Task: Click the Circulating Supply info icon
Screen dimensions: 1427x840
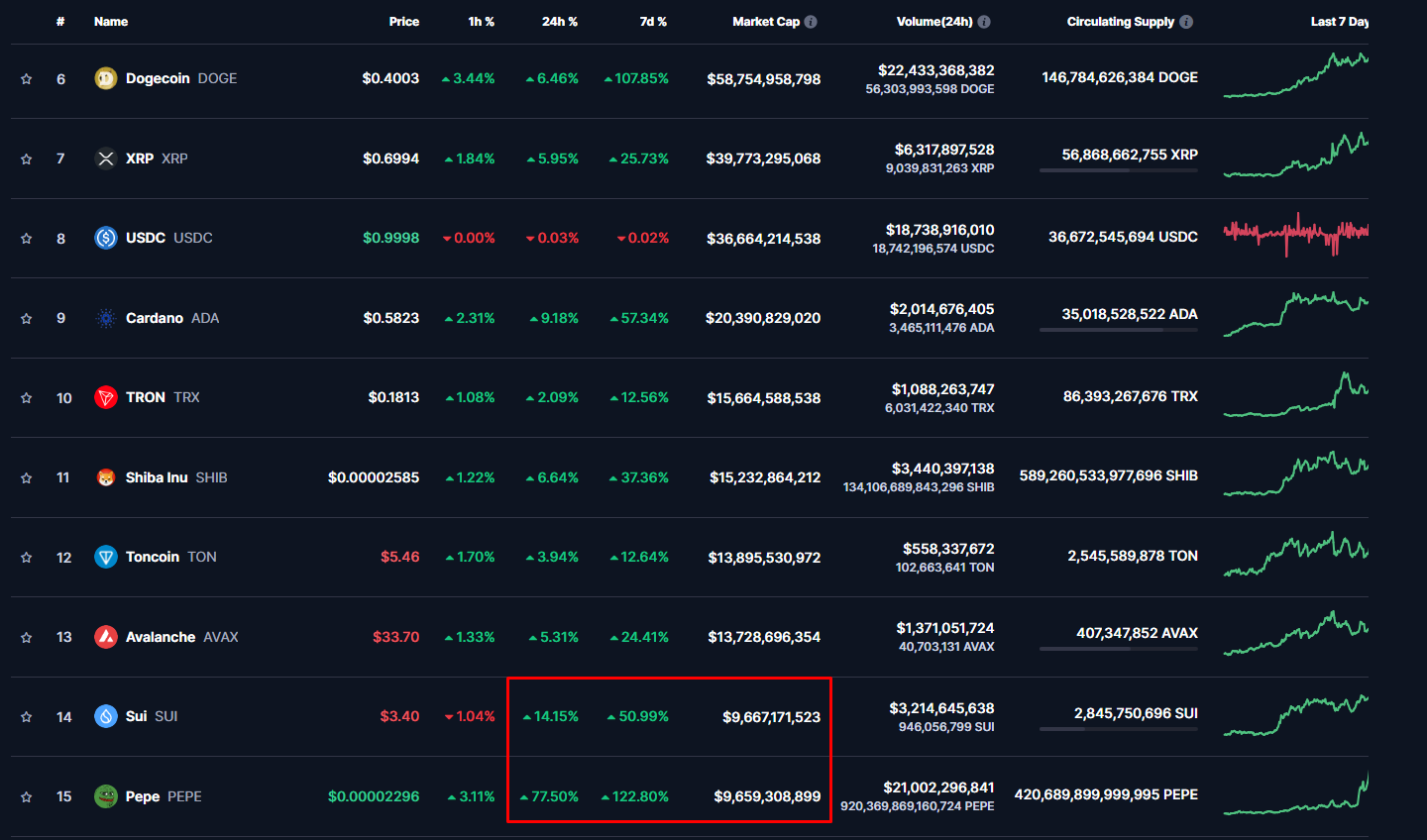Action: click(x=1186, y=22)
